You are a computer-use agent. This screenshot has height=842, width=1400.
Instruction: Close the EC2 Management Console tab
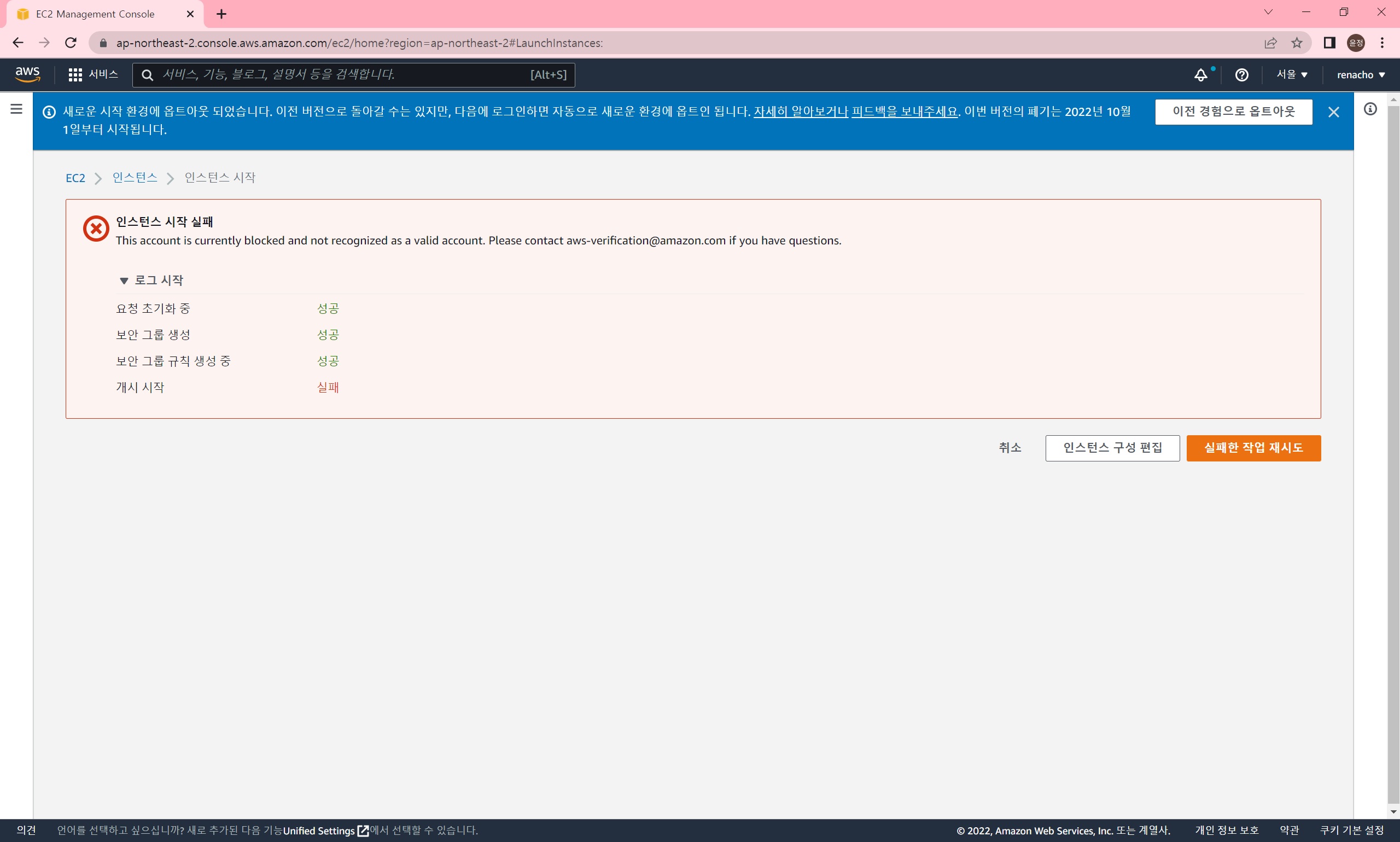click(190, 14)
